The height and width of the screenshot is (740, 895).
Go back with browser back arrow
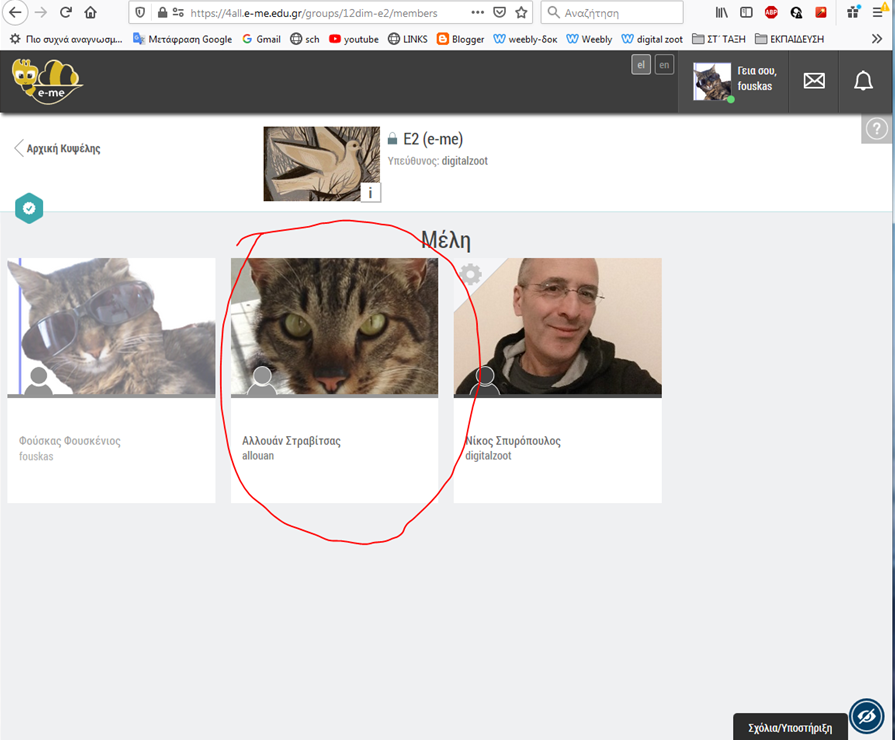15,13
